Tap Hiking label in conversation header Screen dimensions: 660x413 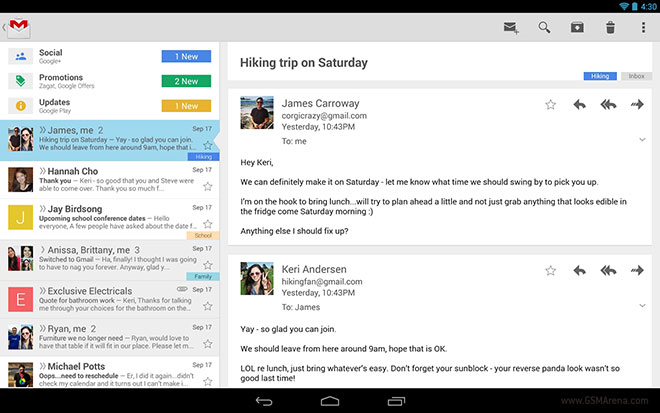tap(600, 76)
